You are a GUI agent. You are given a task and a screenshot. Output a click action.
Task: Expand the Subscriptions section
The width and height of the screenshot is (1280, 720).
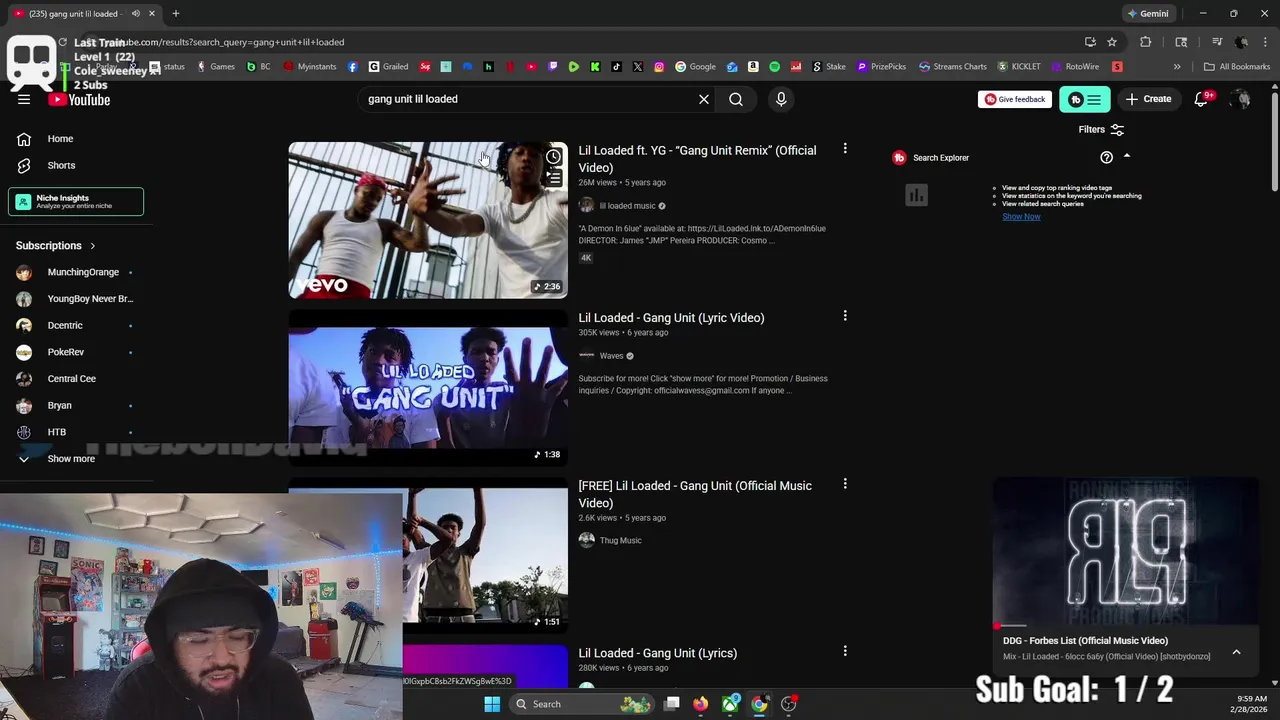pyautogui.click(x=56, y=245)
